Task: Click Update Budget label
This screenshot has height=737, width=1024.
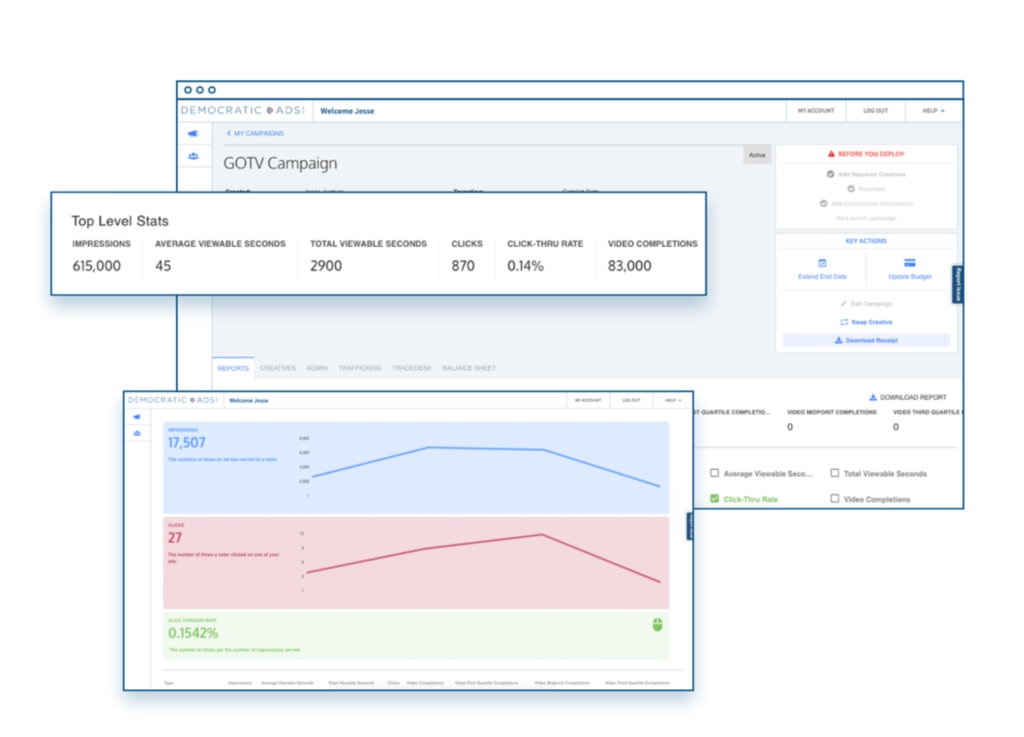Action: (x=910, y=277)
